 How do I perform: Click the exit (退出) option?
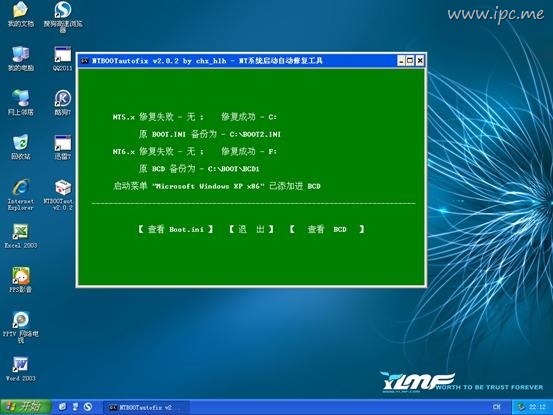(x=251, y=230)
